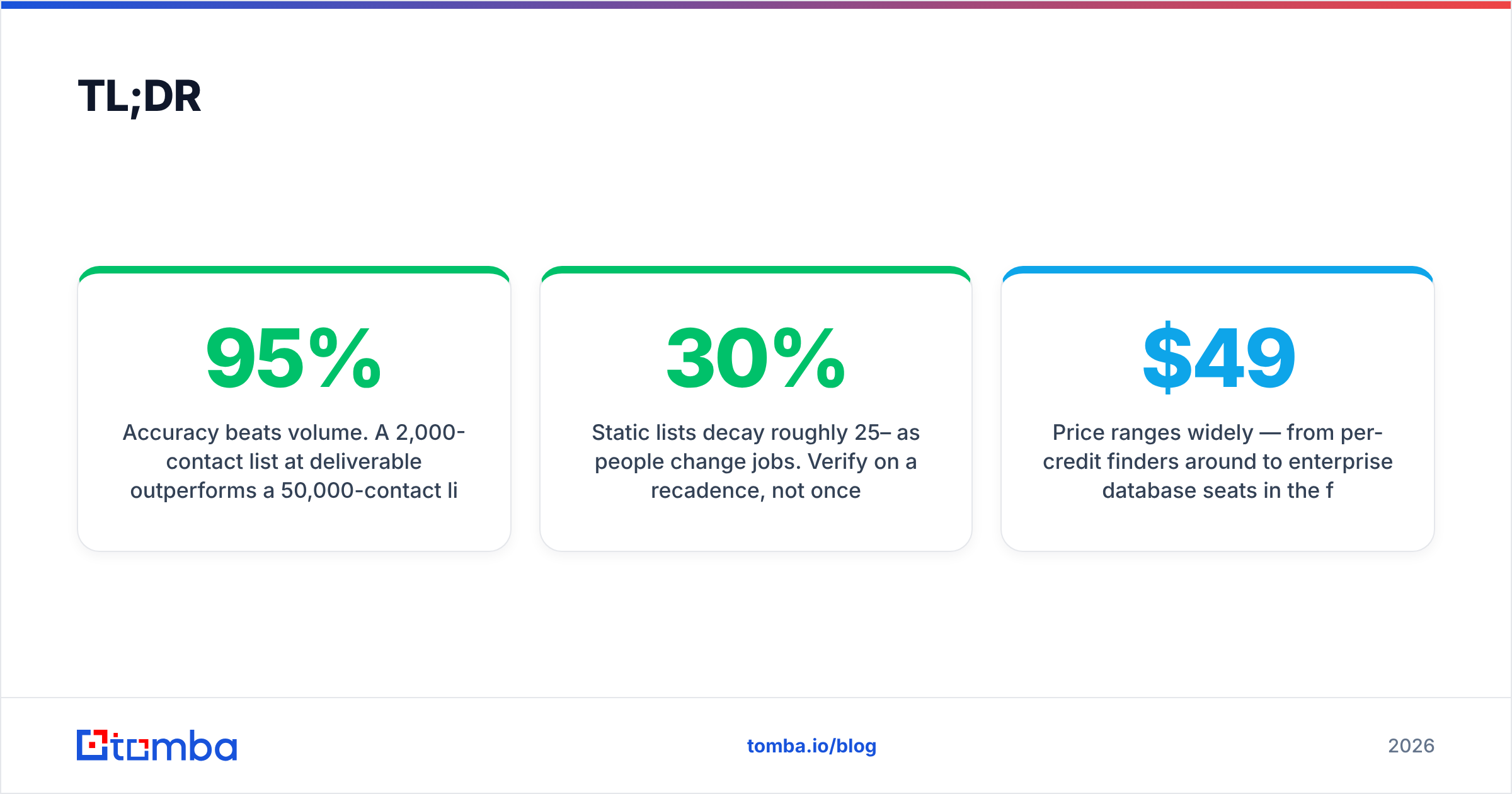Select the TL;DR heading
The width and height of the screenshot is (1512, 794).
139,97
